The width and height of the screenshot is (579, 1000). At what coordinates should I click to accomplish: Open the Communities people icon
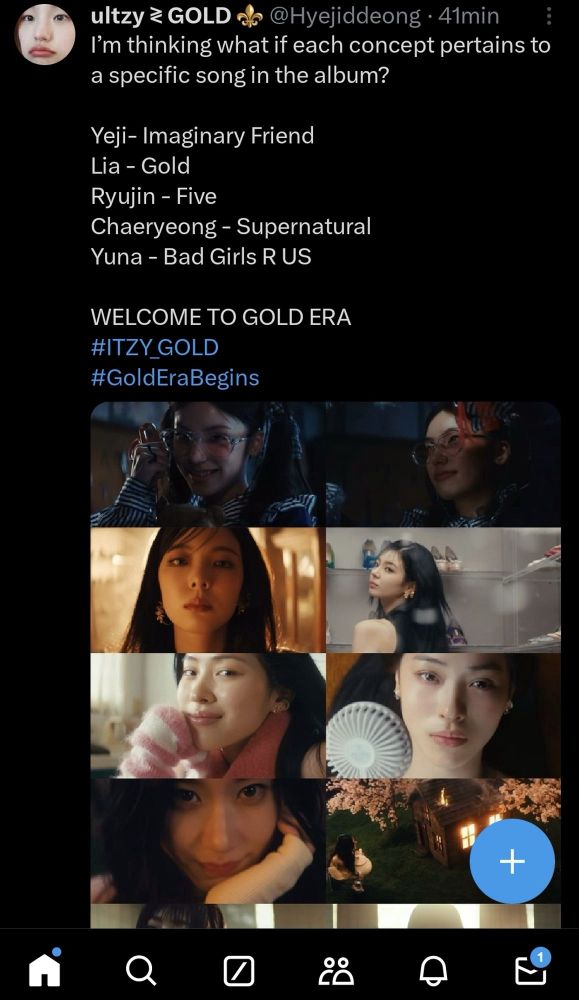pos(336,971)
